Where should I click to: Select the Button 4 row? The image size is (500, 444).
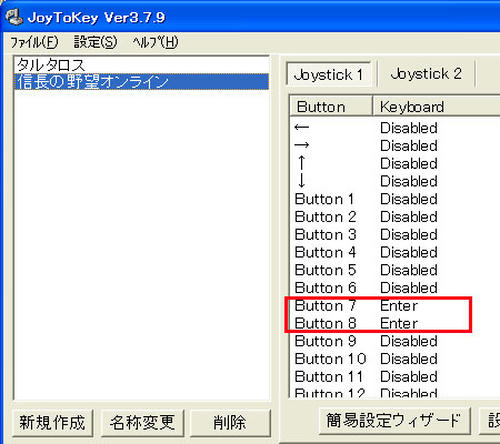(x=395, y=252)
